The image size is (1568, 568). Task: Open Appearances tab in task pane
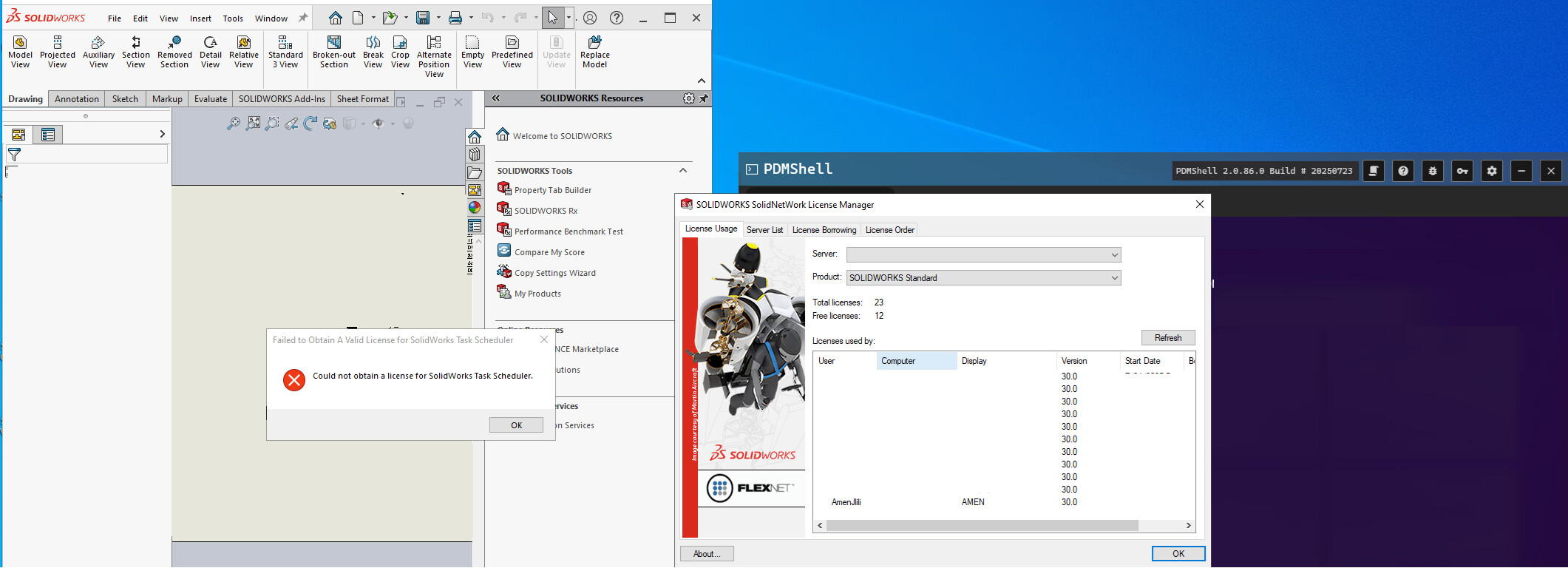(475, 208)
